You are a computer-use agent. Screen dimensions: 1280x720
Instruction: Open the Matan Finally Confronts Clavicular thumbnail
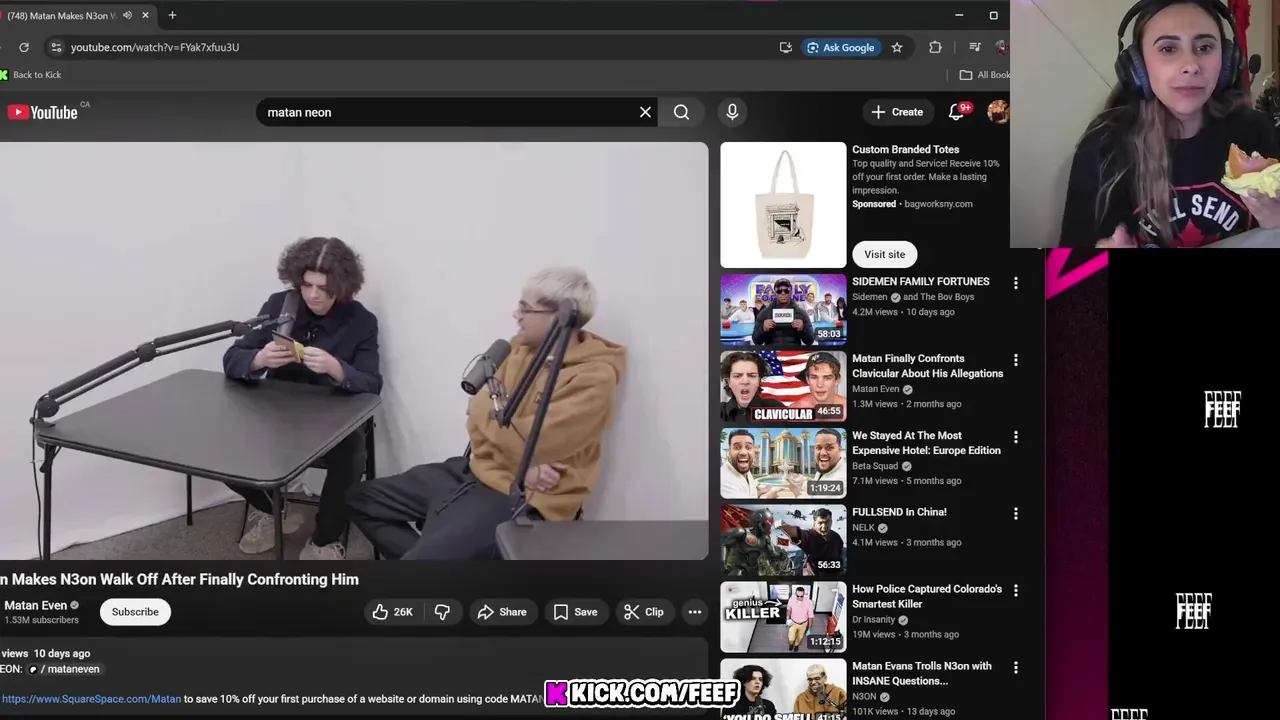pyautogui.click(x=783, y=386)
